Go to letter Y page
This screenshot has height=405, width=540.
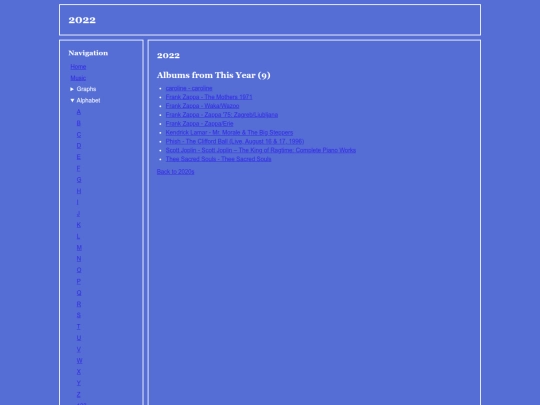tap(79, 383)
